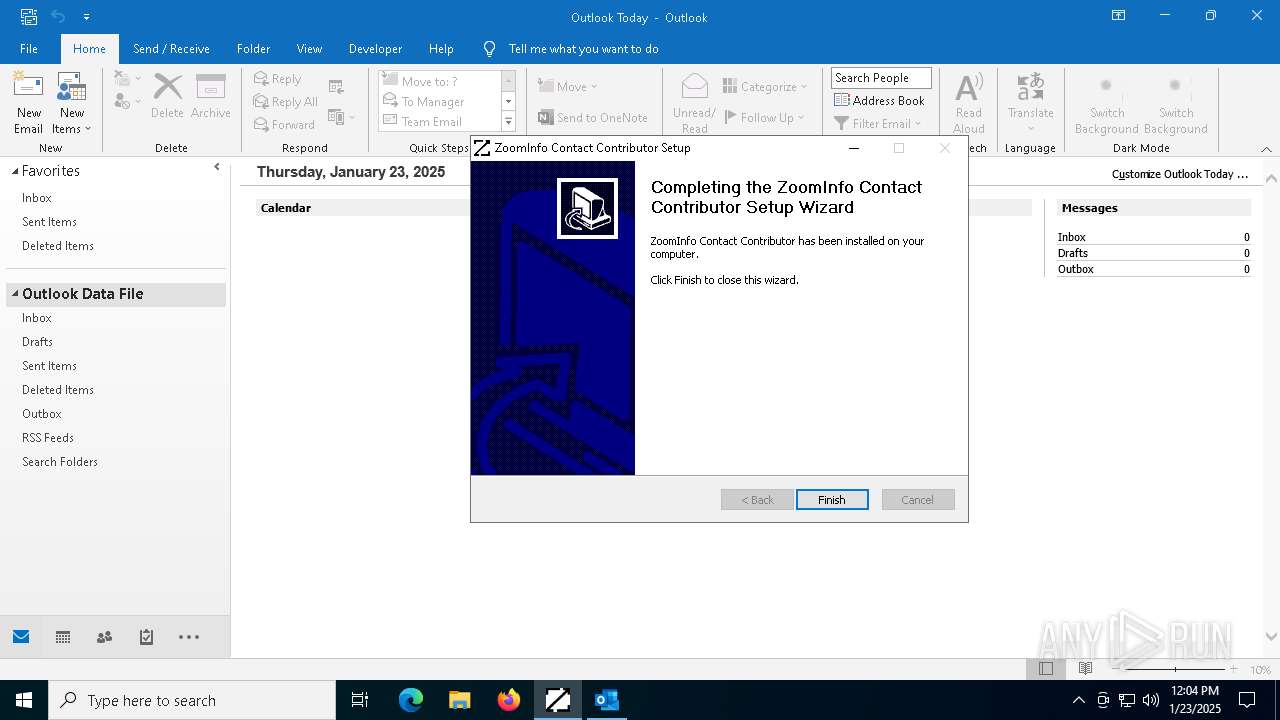Switch to the Folder tab

click(253, 48)
